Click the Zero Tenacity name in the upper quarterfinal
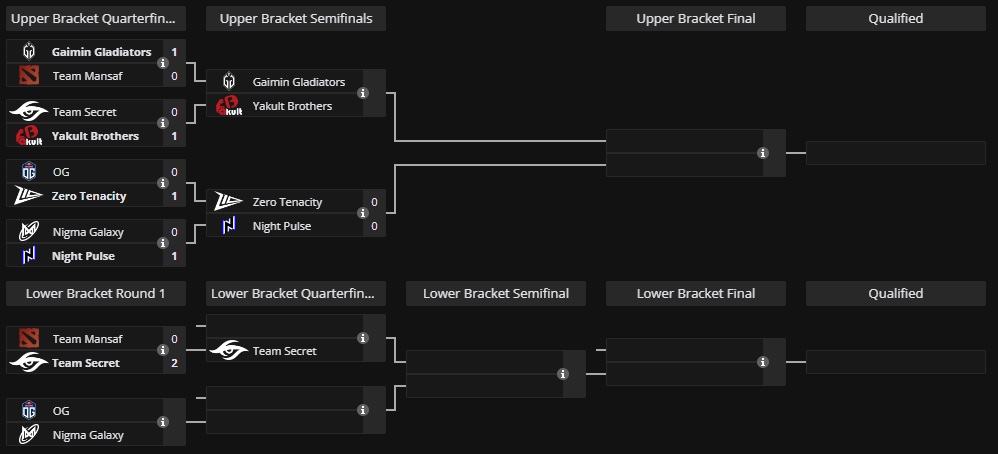 point(89,196)
